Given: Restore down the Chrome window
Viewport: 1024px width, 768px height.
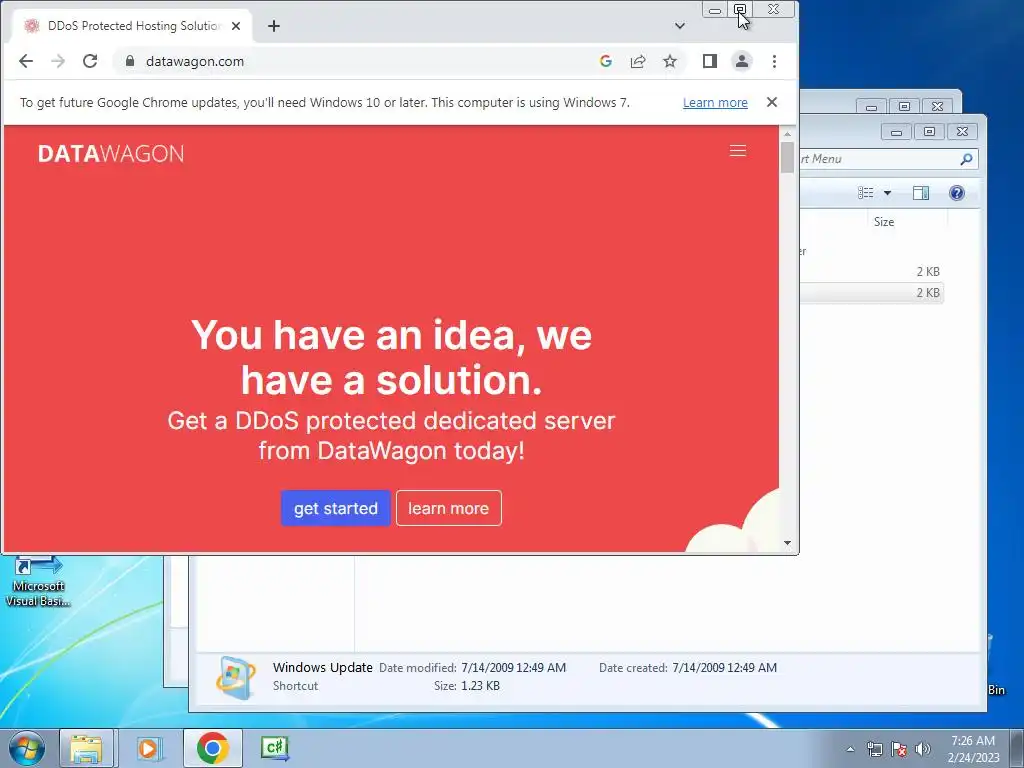Looking at the screenshot, I should (x=740, y=9).
